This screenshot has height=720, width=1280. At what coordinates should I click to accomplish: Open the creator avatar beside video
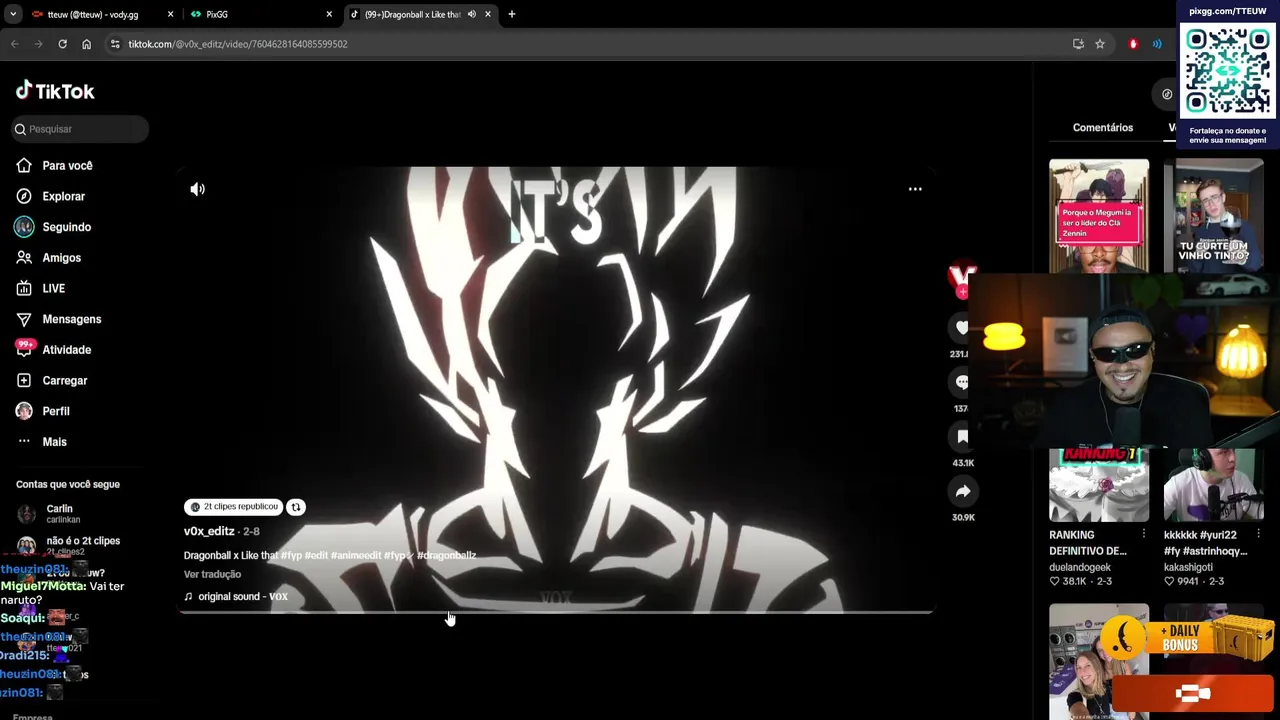point(961,276)
